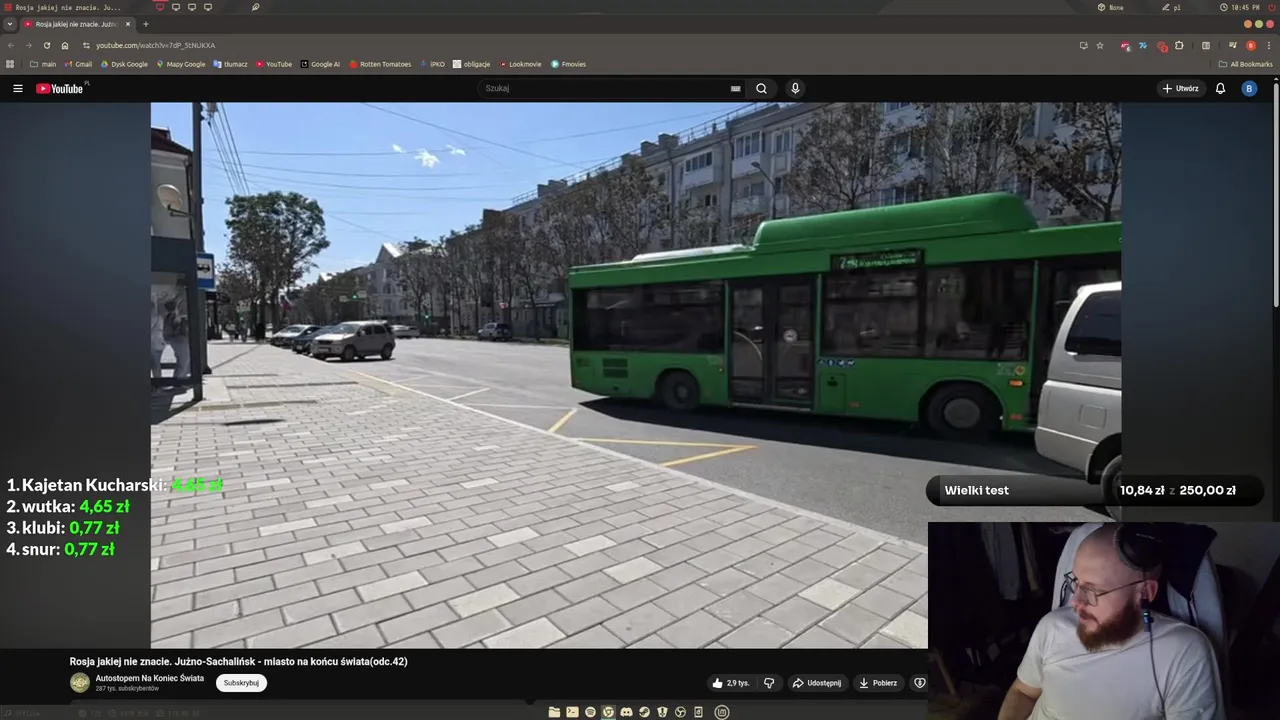The width and height of the screenshot is (1280, 720).
Task: Open the on-screen keyboard in search box
Action: [736, 88]
